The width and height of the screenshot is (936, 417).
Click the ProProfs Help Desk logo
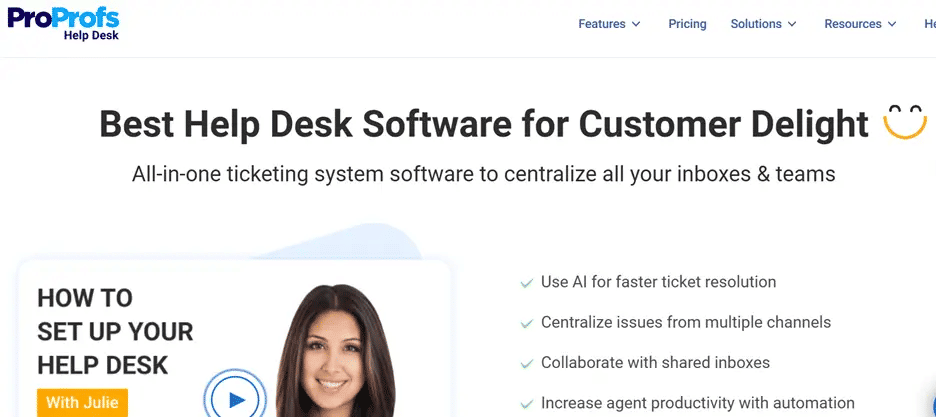coord(63,23)
